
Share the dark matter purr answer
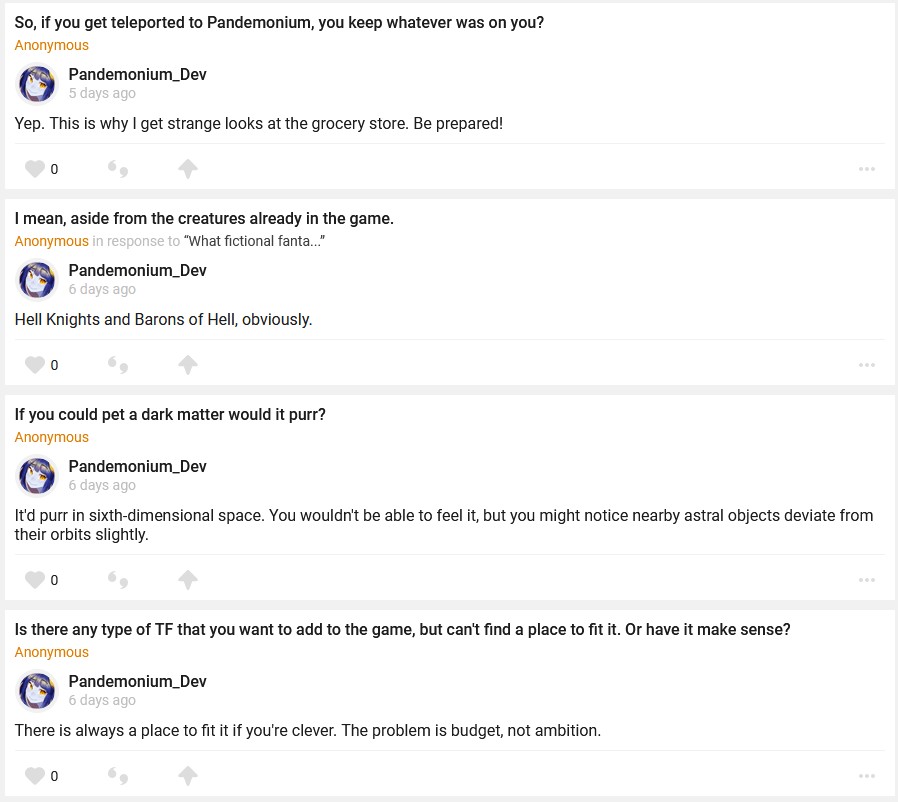[188, 580]
